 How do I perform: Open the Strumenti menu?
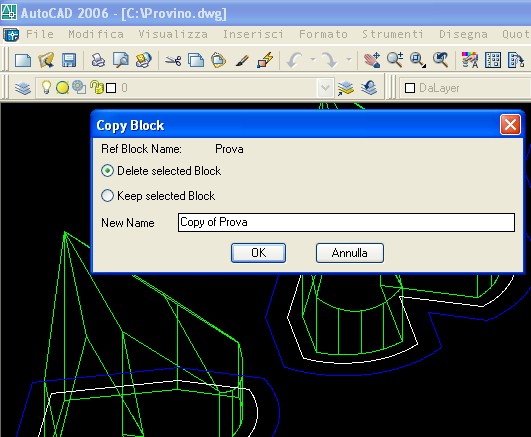point(393,34)
